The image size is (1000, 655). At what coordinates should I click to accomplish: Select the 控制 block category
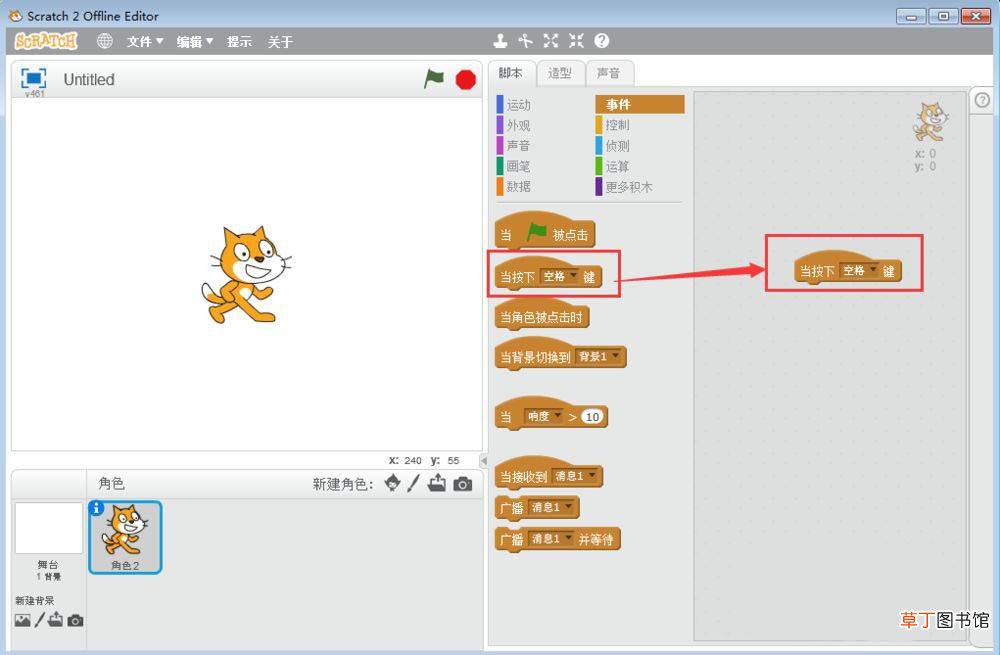pos(617,125)
